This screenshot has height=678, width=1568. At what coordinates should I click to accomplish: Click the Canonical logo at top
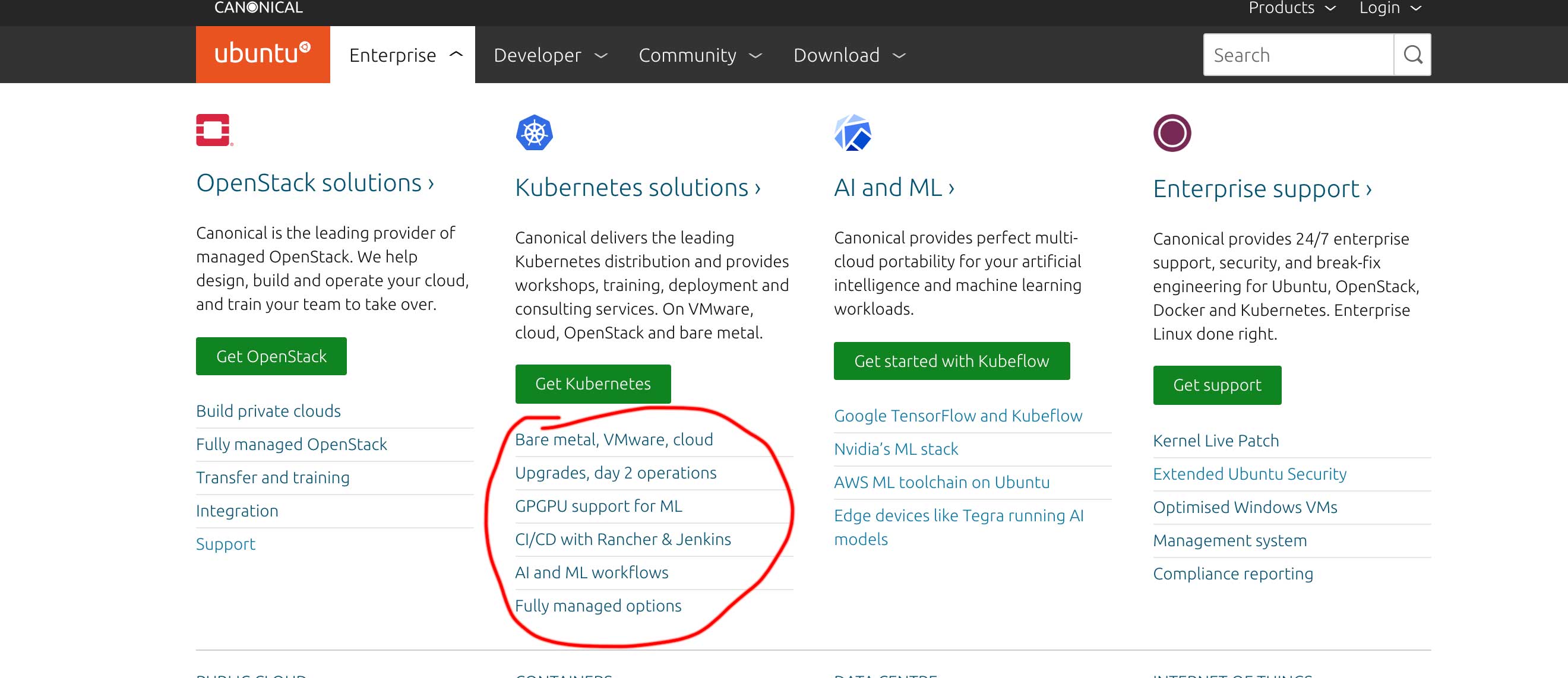tap(258, 8)
